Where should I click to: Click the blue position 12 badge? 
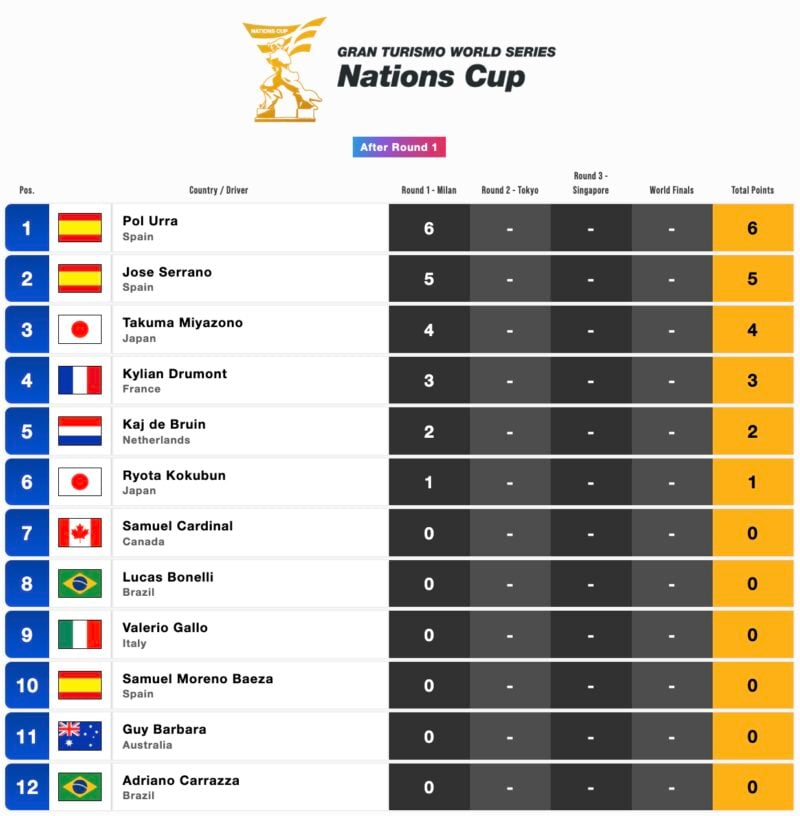click(27, 787)
